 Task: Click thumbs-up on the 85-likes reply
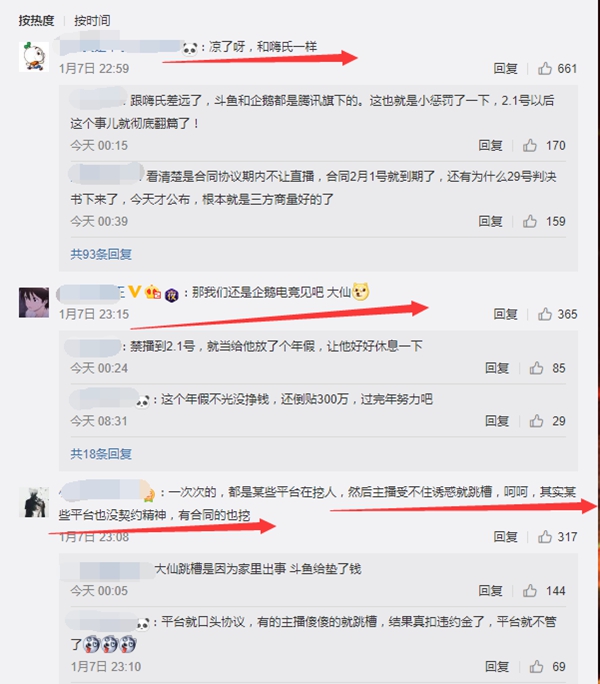pyautogui.click(x=536, y=368)
